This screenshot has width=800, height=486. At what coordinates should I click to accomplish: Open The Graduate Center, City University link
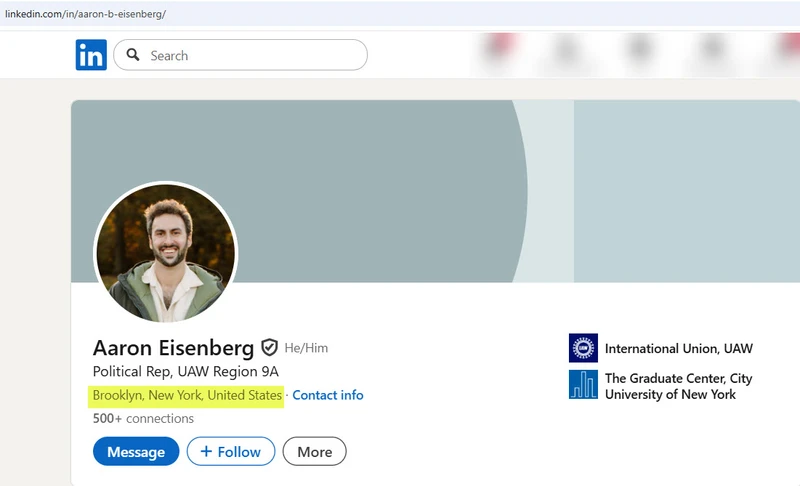pos(678,386)
